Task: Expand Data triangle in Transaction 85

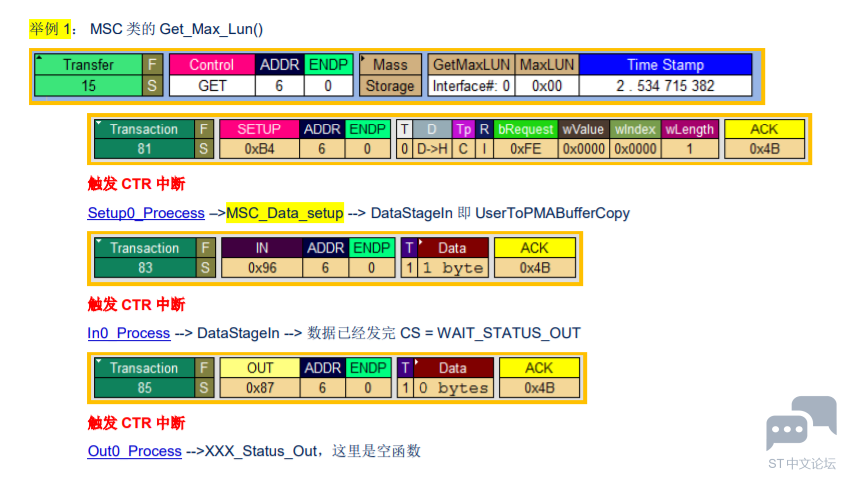Action: click(418, 362)
